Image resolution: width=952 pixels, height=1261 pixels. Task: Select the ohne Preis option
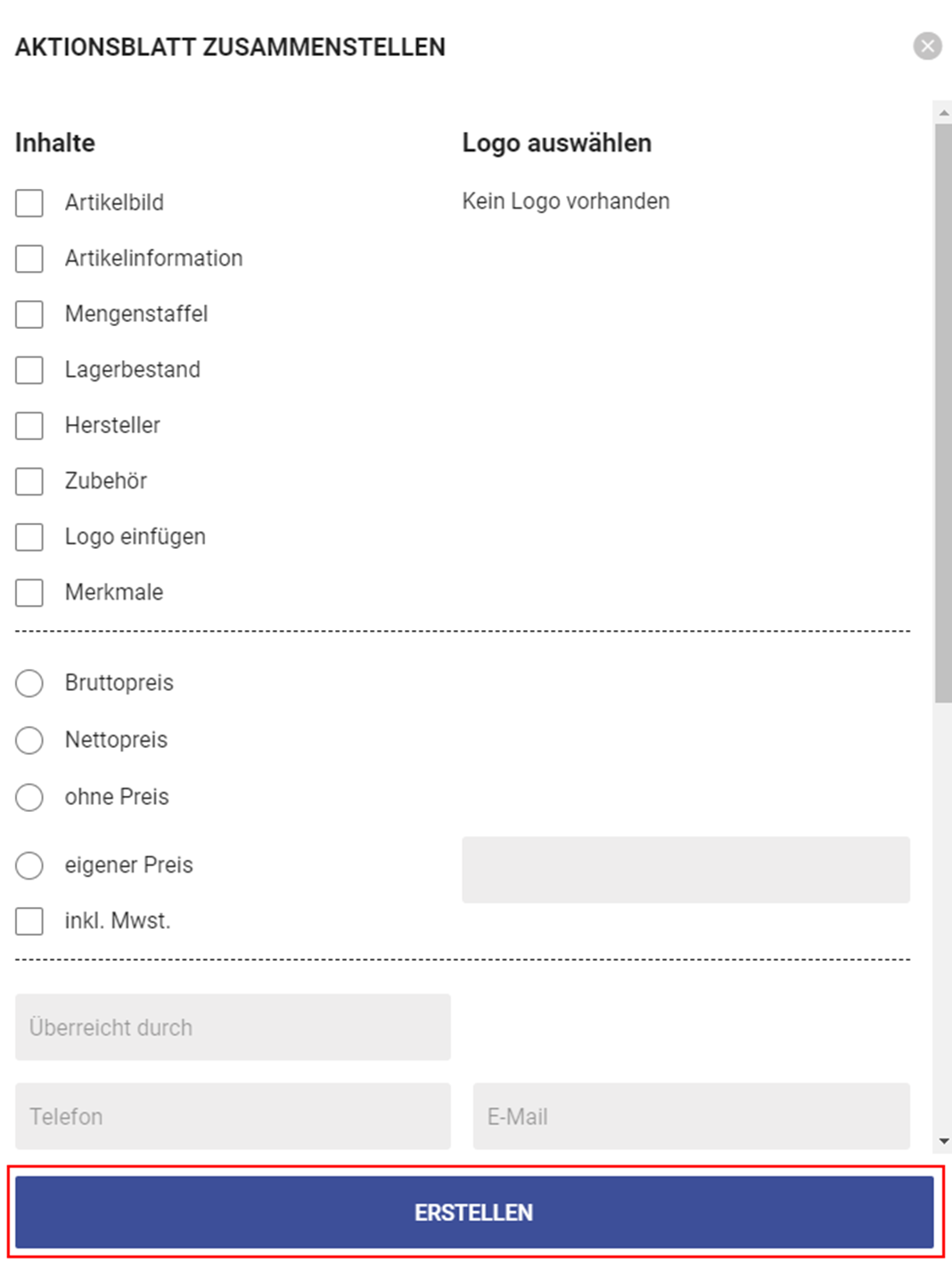coord(29,797)
